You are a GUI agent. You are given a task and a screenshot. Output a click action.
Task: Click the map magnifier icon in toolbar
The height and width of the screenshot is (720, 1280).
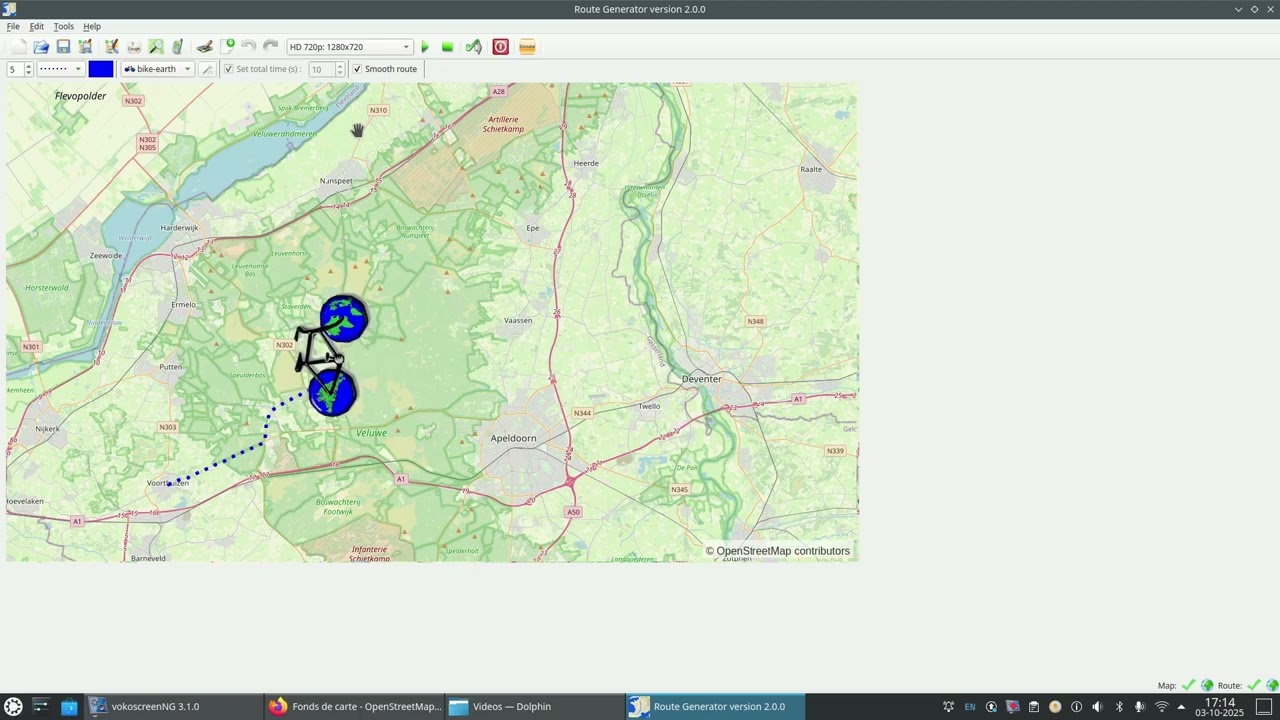pos(155,47)
